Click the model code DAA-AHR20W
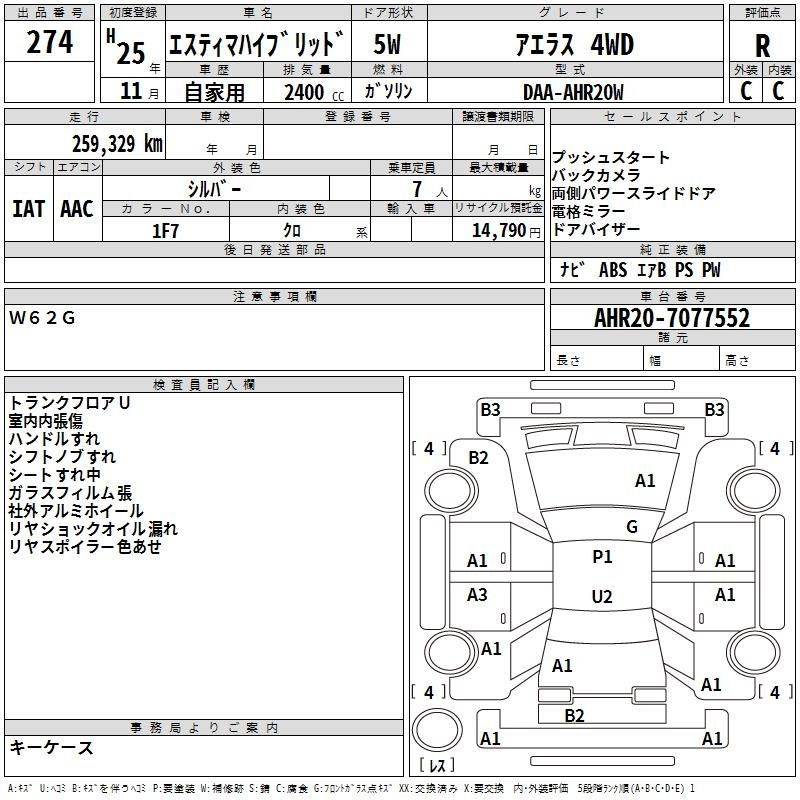 click(573, 92)
